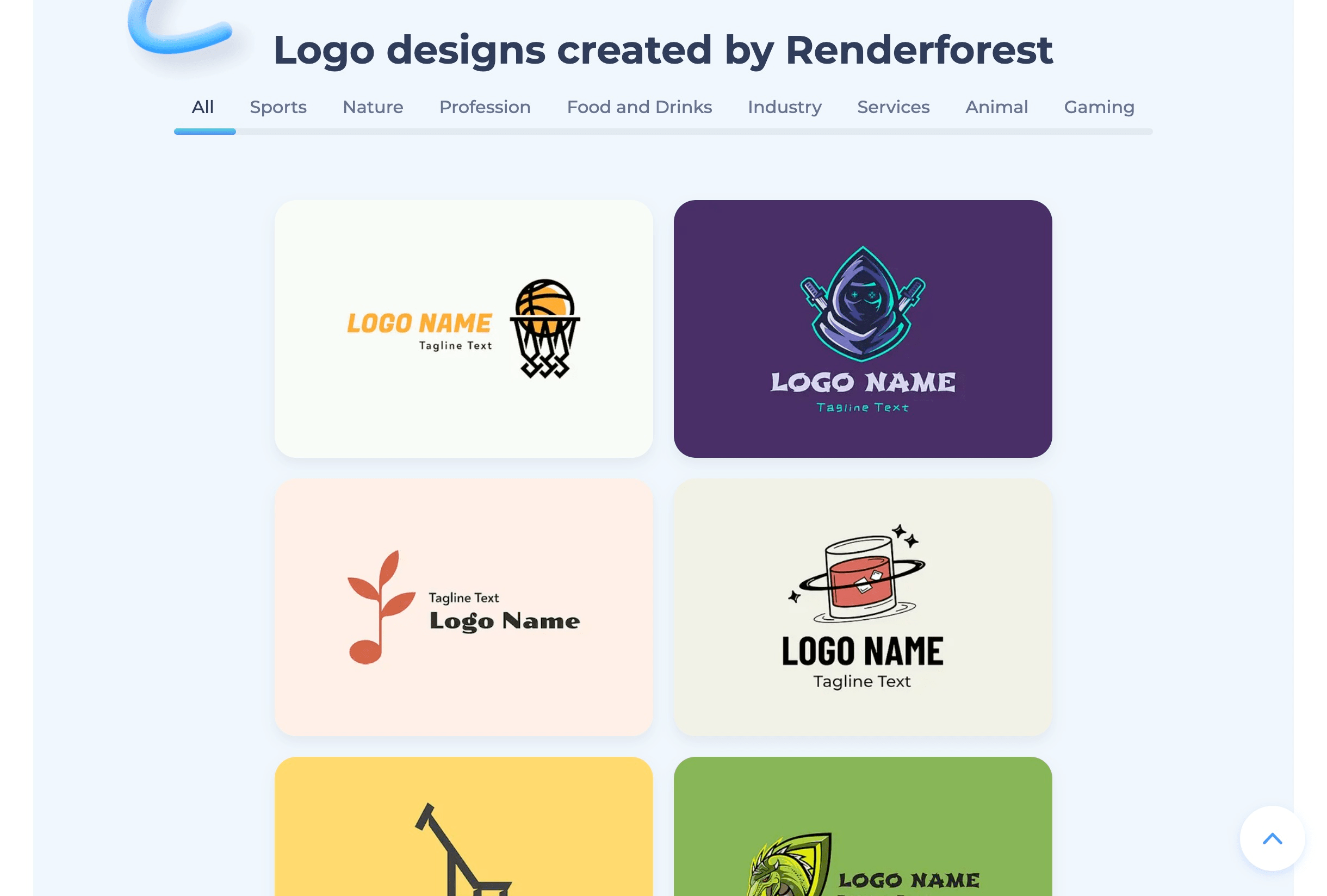
Task: Select the Gaming category tab
Action: click(1099, 107)
